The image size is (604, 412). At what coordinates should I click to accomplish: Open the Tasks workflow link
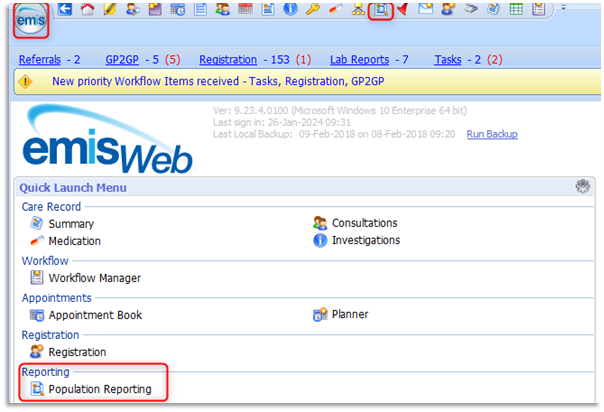point(448,60)
